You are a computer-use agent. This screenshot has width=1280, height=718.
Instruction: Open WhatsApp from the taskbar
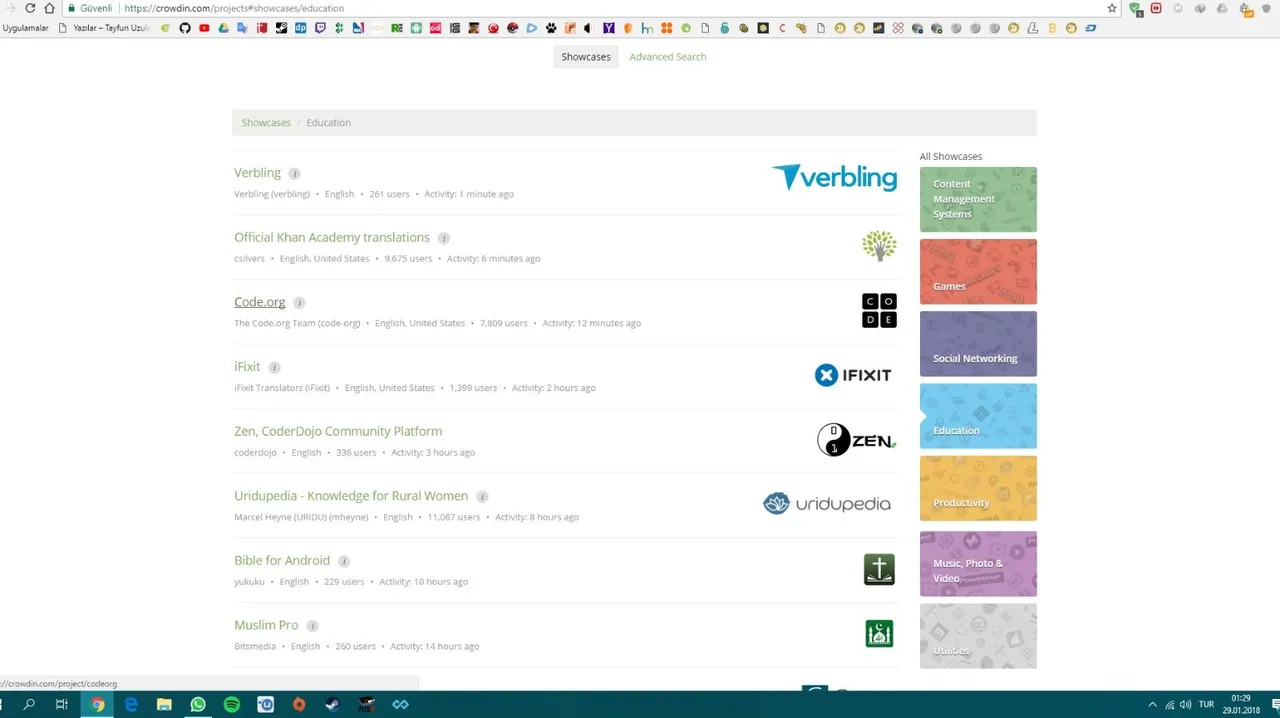[198, 704]
